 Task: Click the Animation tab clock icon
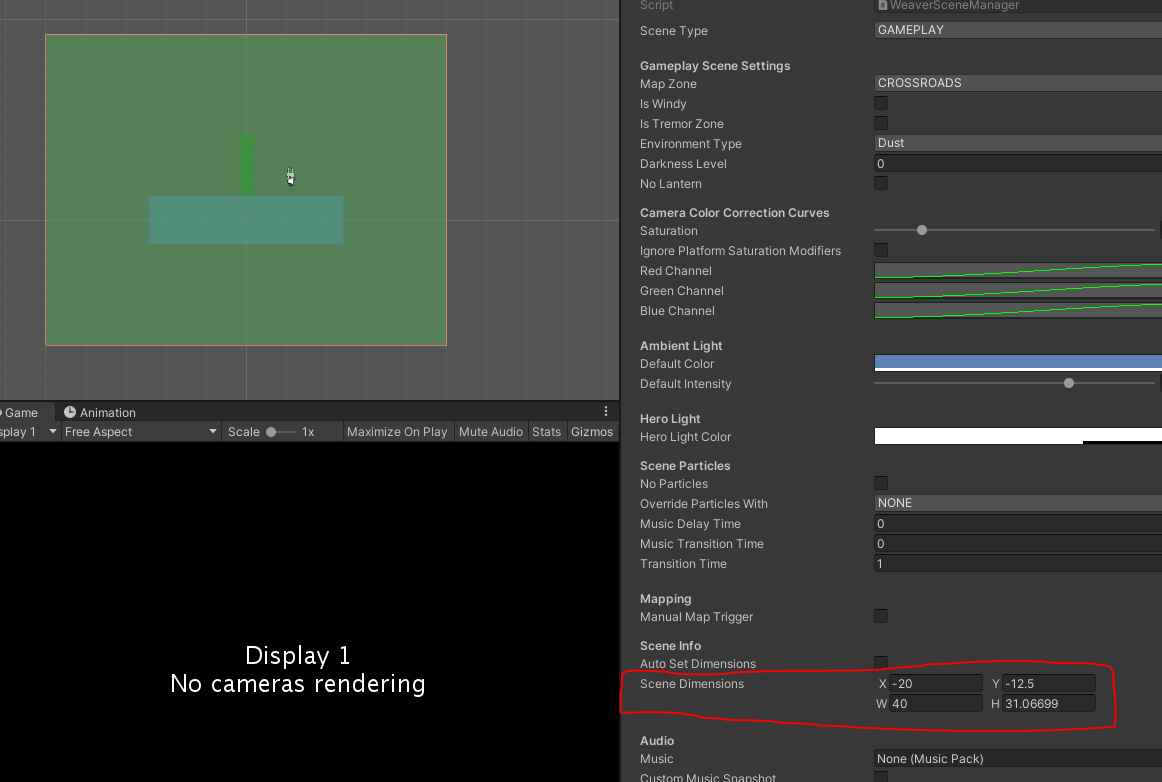tap(70, 411)
